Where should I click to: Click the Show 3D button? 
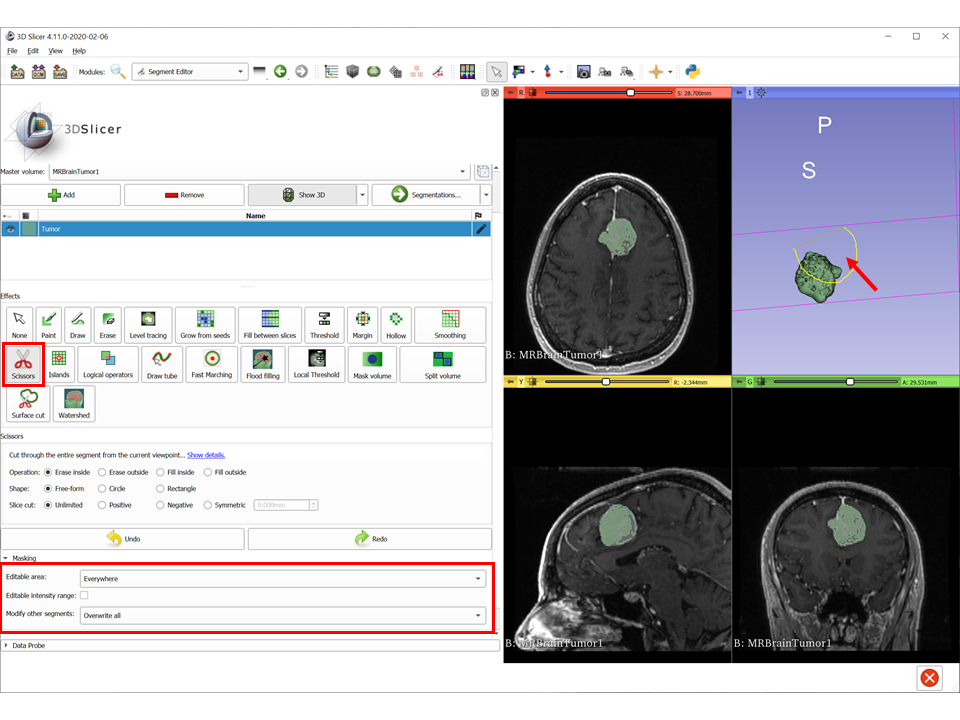point(302,195)
